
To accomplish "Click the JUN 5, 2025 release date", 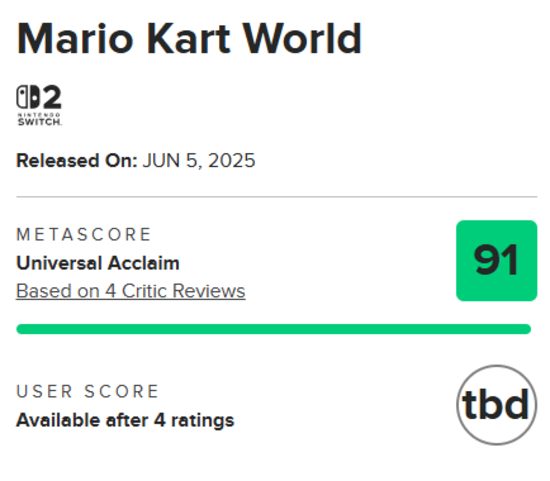I will tap(199, 161).
